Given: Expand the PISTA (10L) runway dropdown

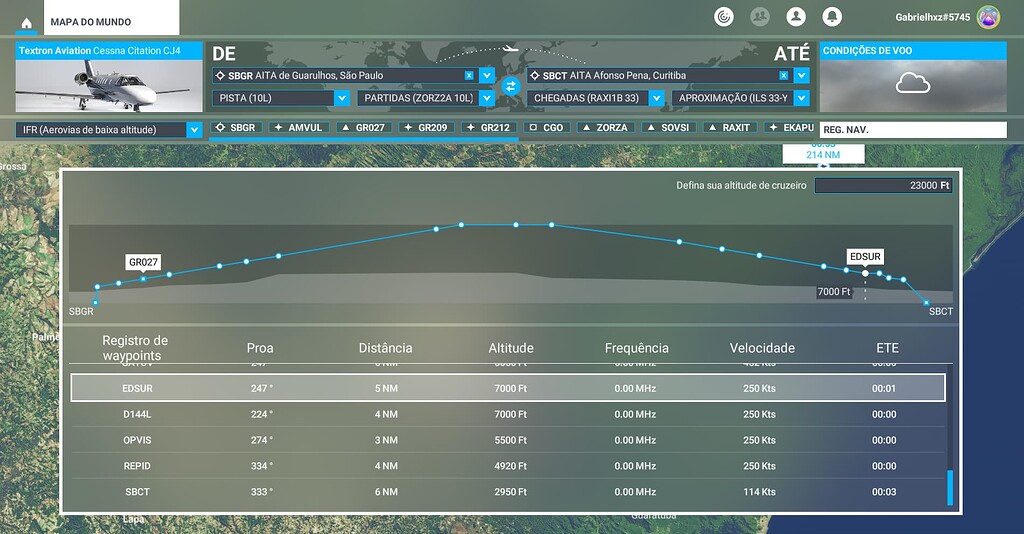Looking at the screenshot, I should pyautogui.click(x=341, y=98).
